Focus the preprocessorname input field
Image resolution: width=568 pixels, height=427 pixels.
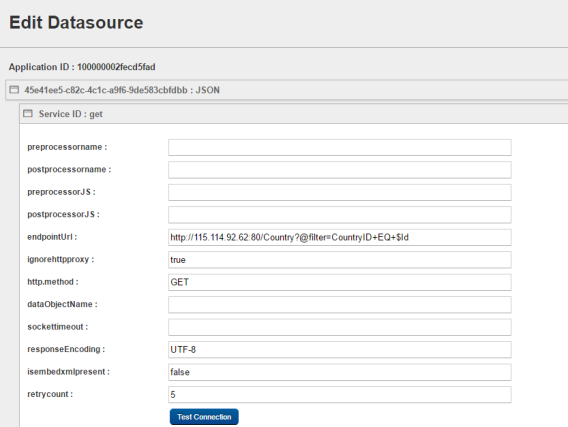coord(340,147)
